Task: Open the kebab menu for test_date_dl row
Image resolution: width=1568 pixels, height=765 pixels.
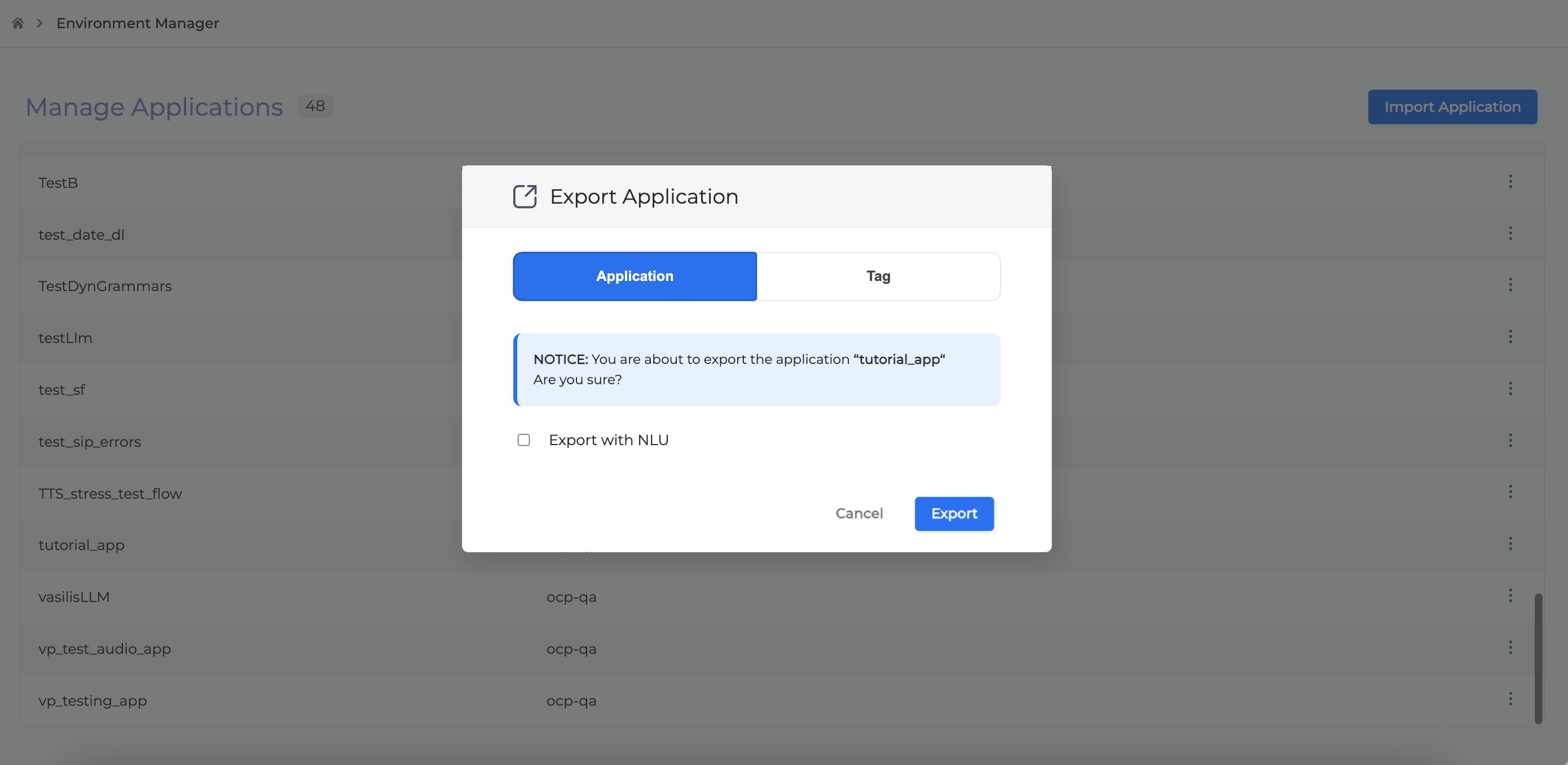Action: pos(1509,233)
